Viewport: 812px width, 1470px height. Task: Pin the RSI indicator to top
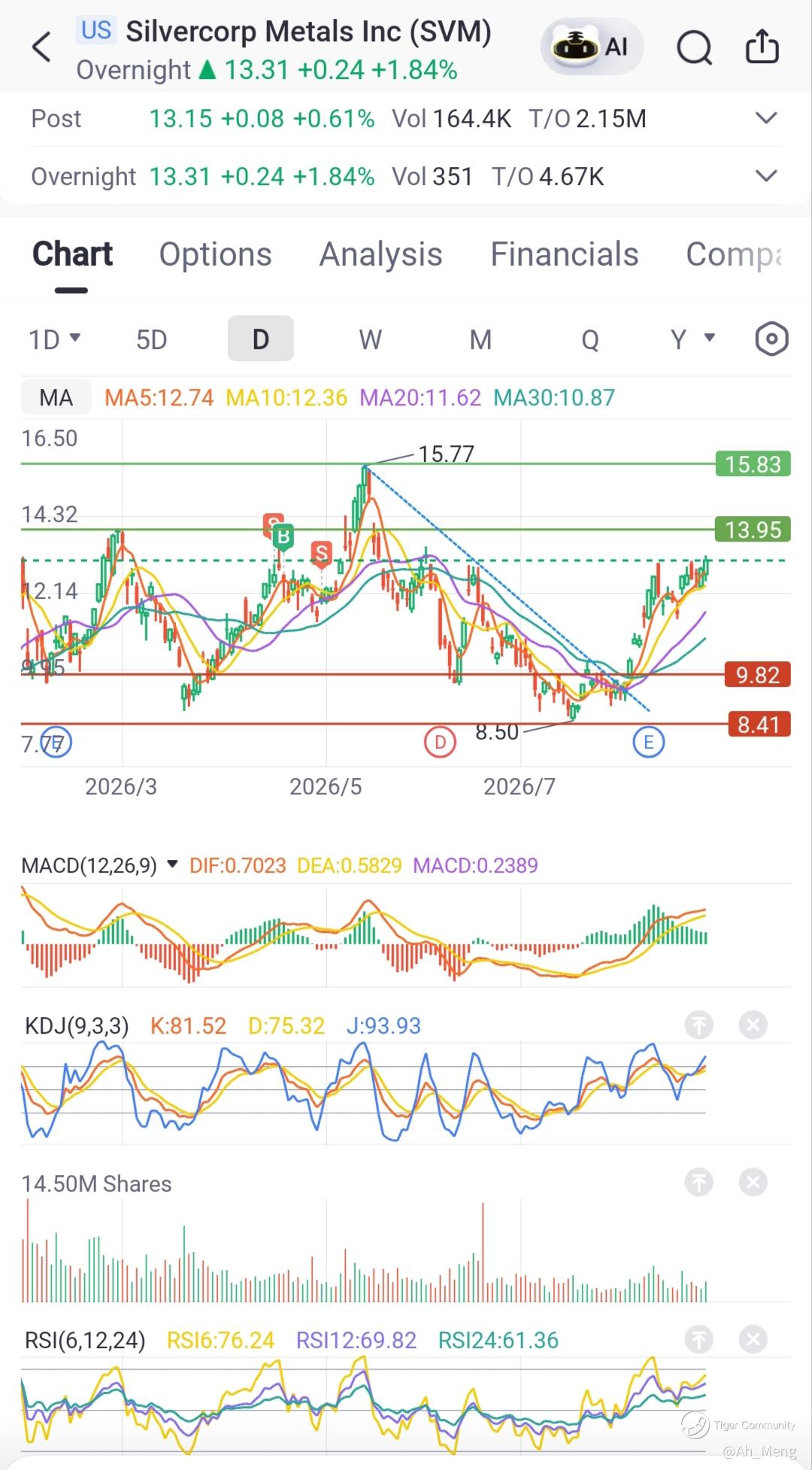pos(698,1339)
